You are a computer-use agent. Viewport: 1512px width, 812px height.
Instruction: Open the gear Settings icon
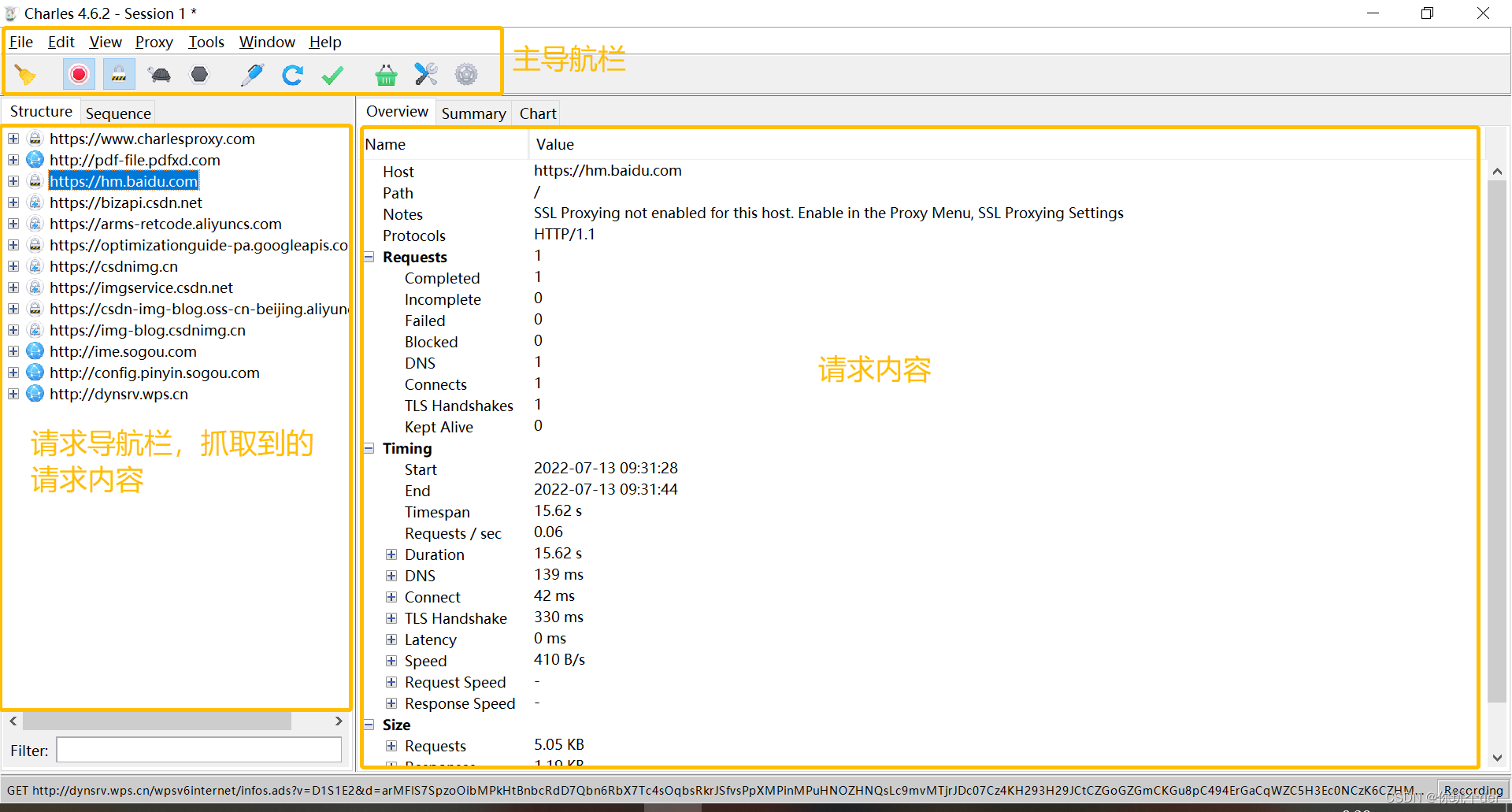pos(466,75)
